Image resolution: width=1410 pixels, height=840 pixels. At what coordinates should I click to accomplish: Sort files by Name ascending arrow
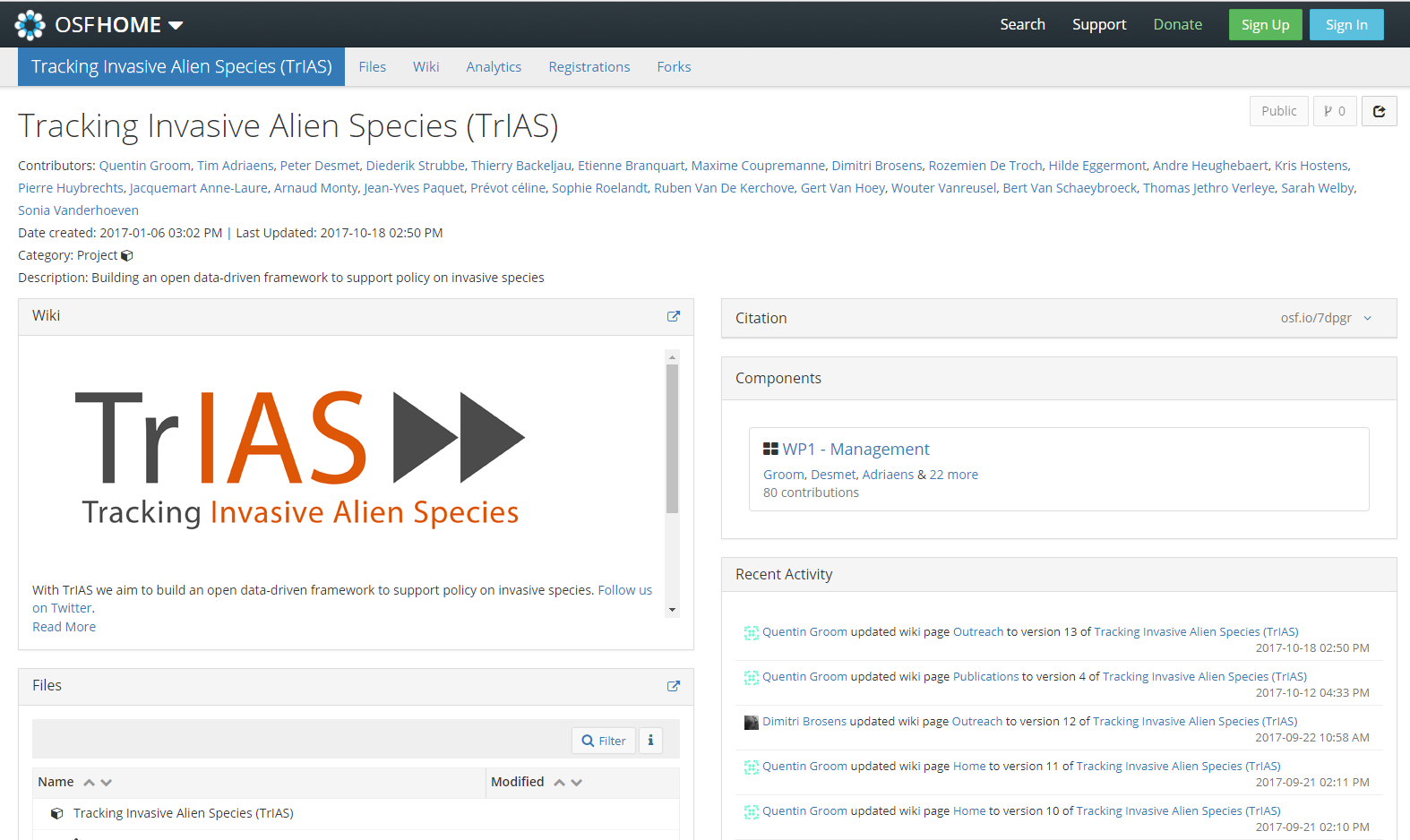(89, 783)
